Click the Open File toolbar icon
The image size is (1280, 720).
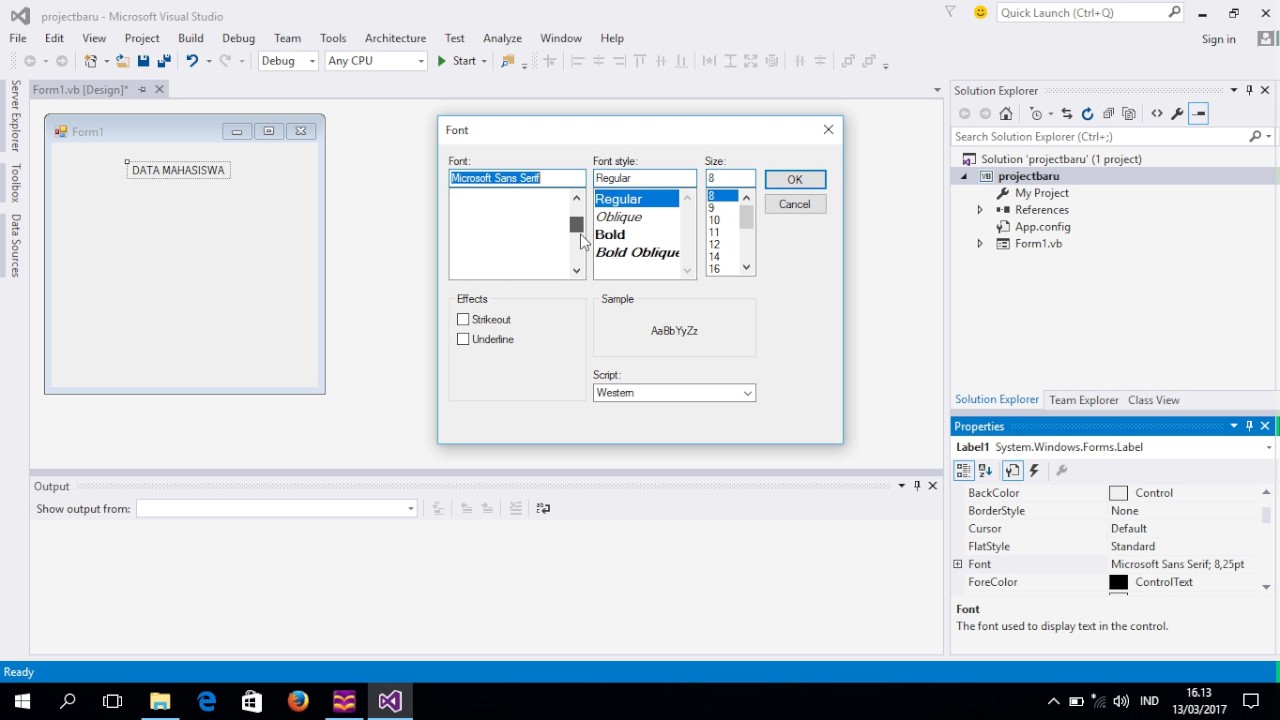(x=122, y=61)
